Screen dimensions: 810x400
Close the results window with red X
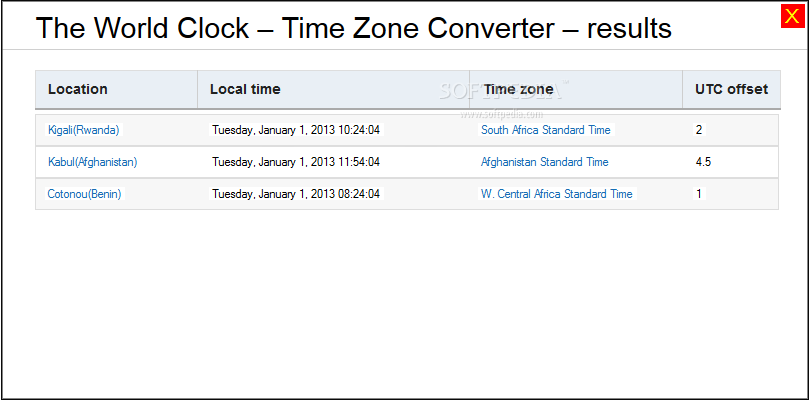792,16
